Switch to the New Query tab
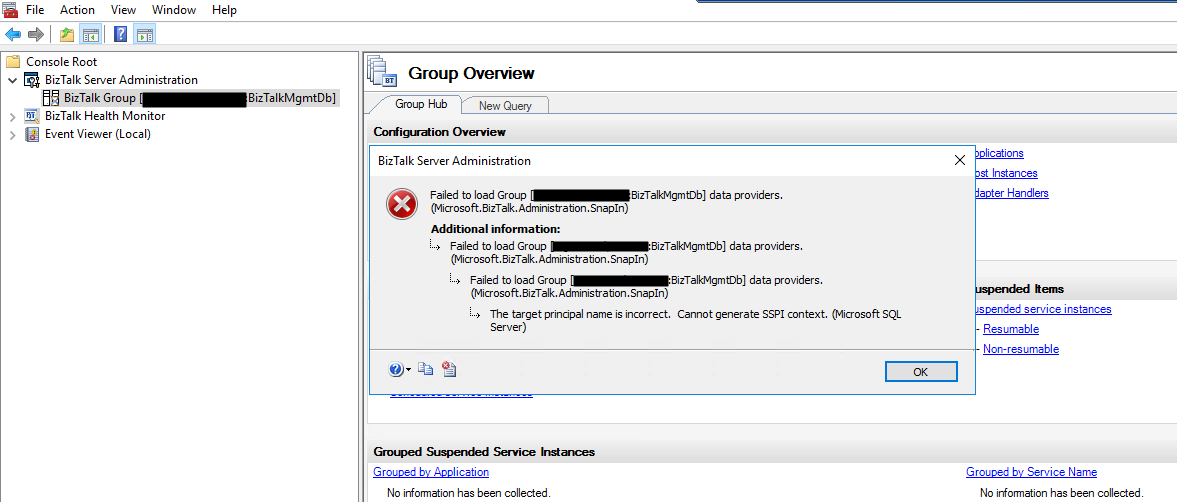This screenshot has height=503, width=1178. coord(505,106)
